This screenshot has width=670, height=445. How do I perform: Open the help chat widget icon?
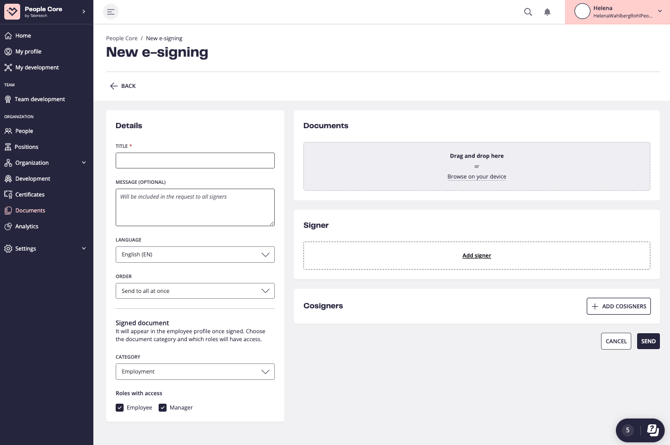652,430
